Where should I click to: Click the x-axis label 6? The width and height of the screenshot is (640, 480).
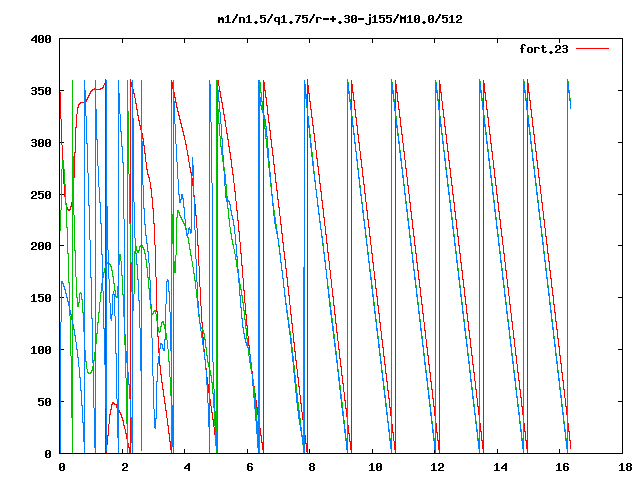coord(249,467)
